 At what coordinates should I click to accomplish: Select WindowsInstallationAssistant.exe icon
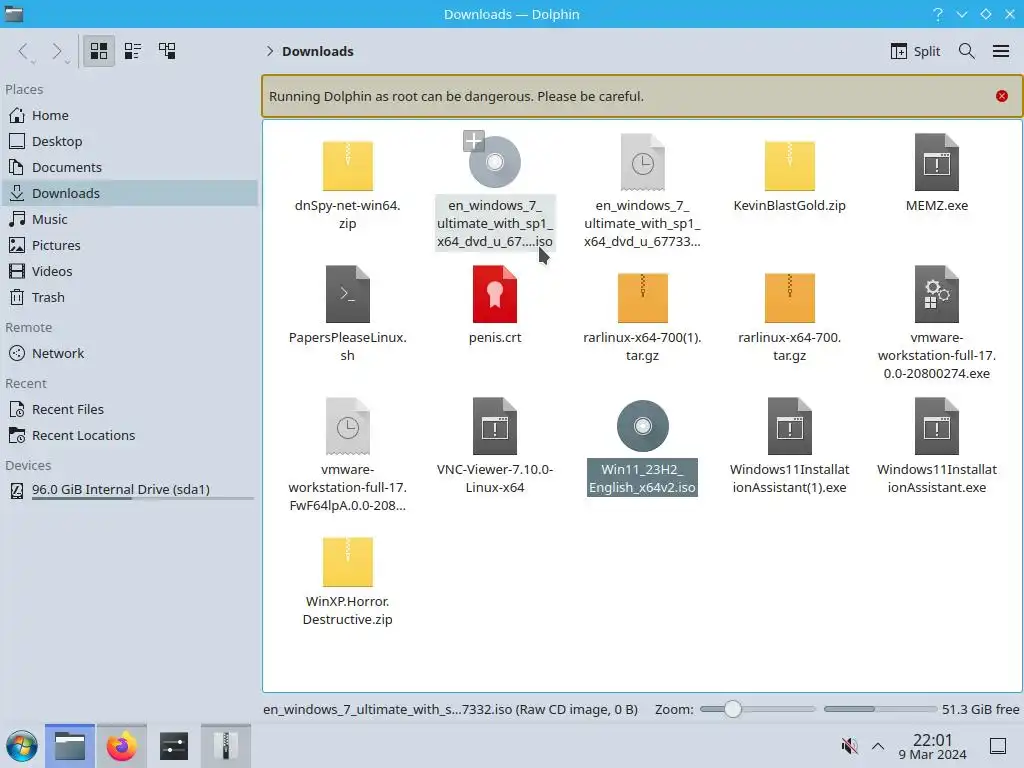click(936, 426)
